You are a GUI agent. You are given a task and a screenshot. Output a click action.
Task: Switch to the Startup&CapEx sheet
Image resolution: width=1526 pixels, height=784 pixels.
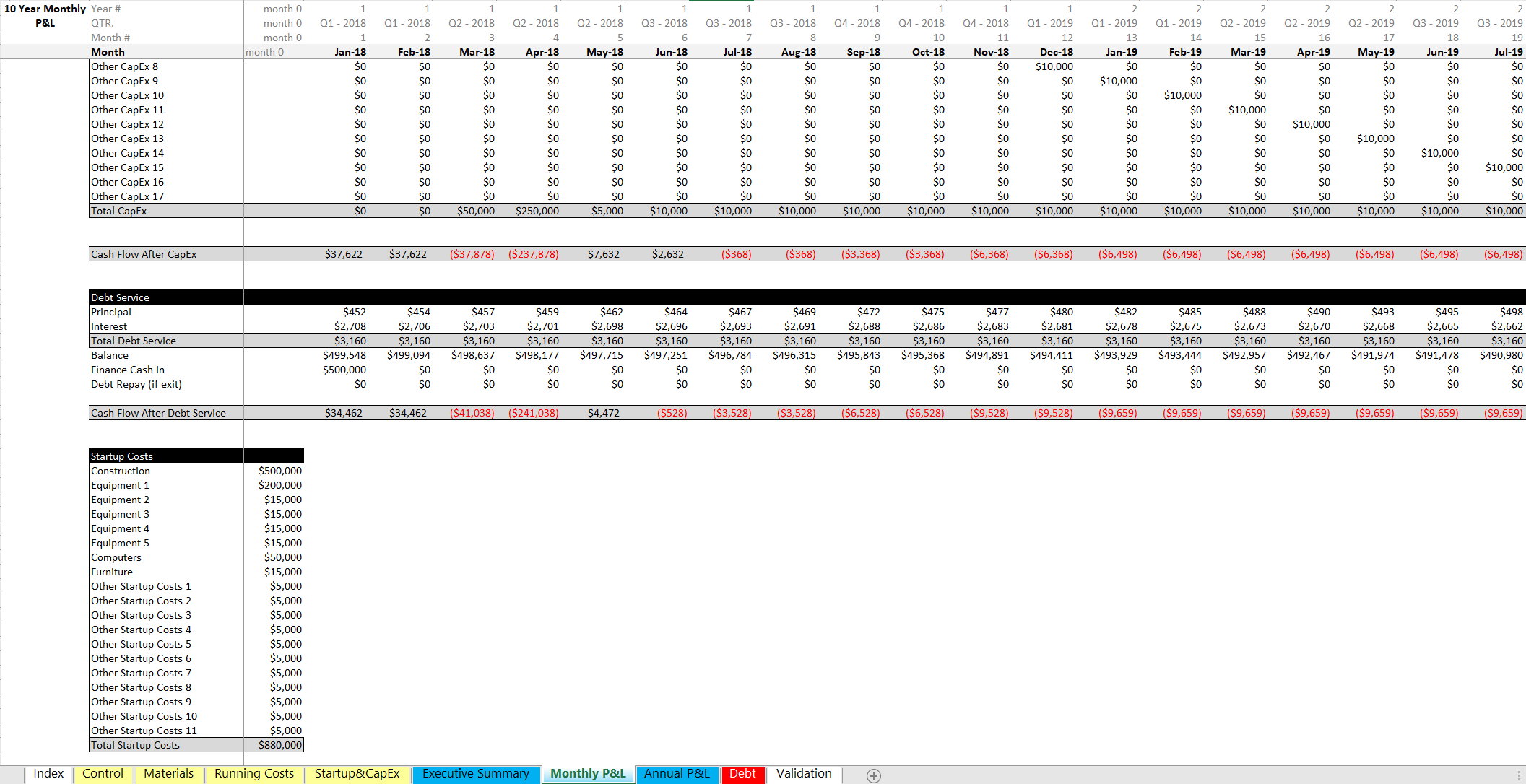click(x=358, y=773)
